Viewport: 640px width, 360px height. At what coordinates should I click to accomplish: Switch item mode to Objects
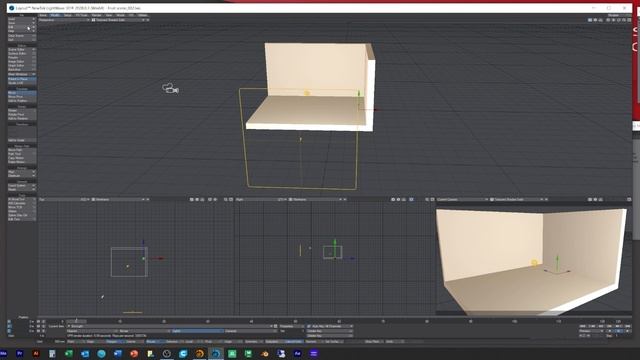(x=92, y=331)
